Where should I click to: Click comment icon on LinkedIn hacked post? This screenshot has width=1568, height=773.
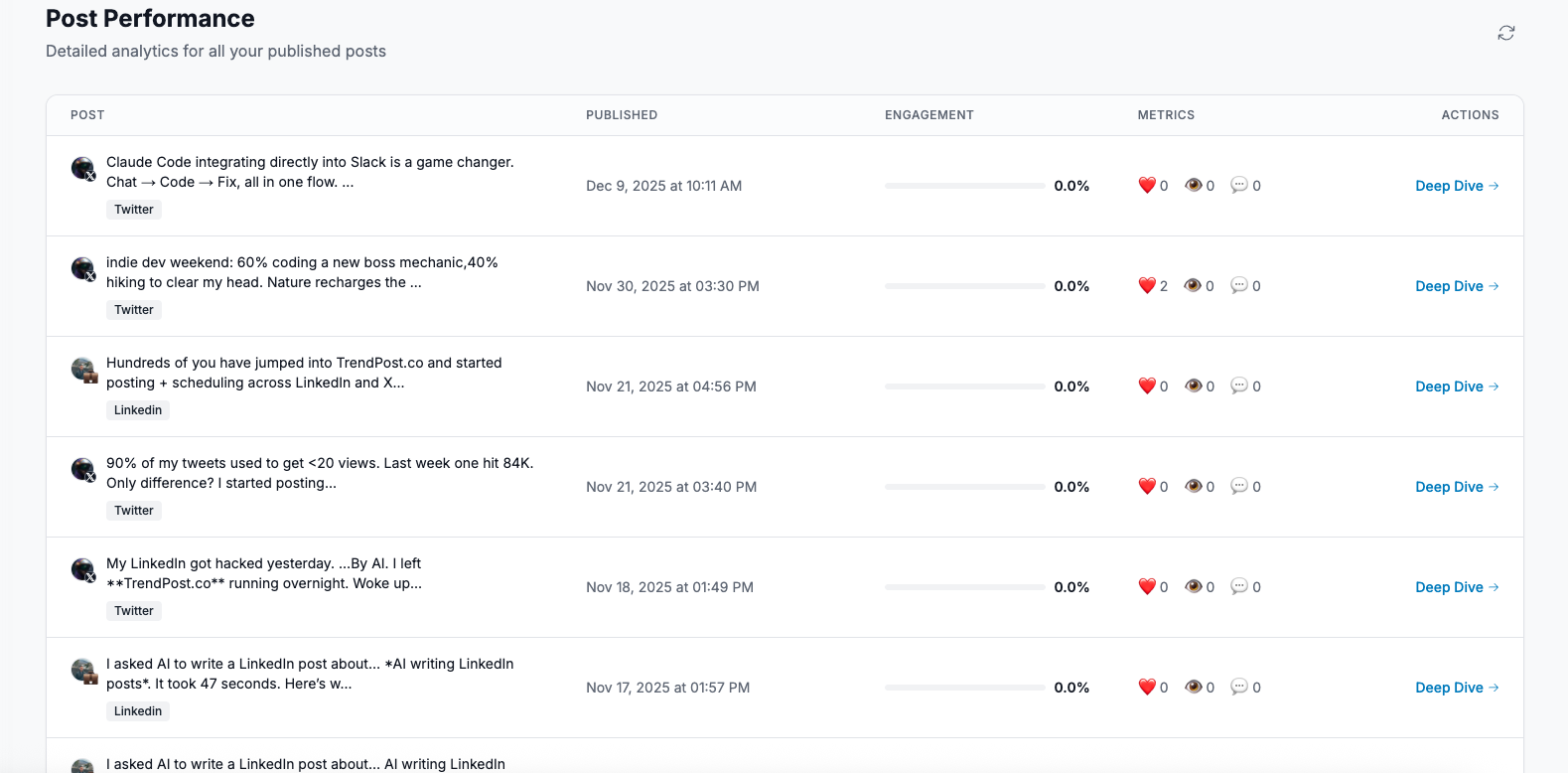point(1238,587)
